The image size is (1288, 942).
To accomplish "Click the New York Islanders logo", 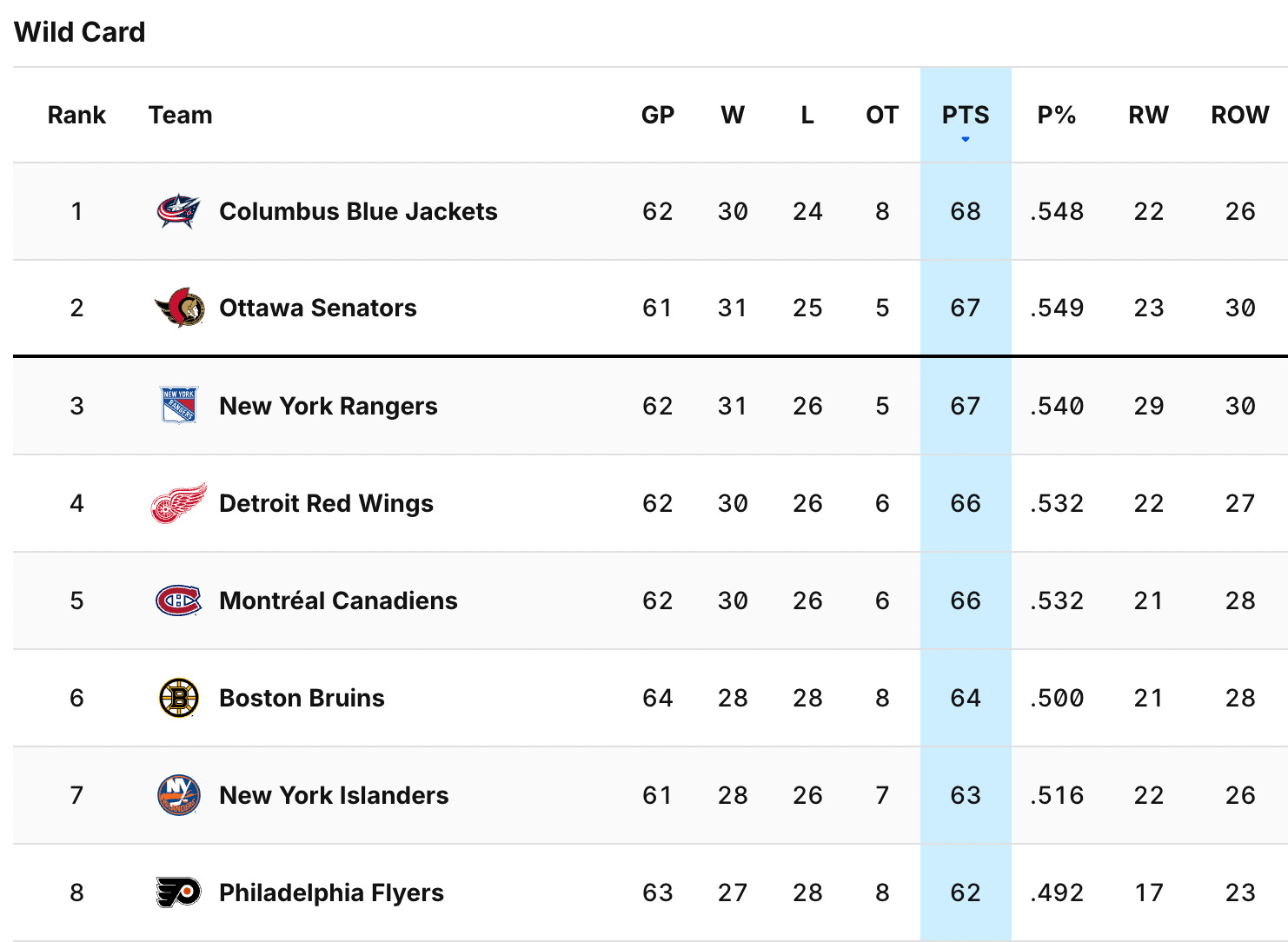I will click(x=179, y=795).
